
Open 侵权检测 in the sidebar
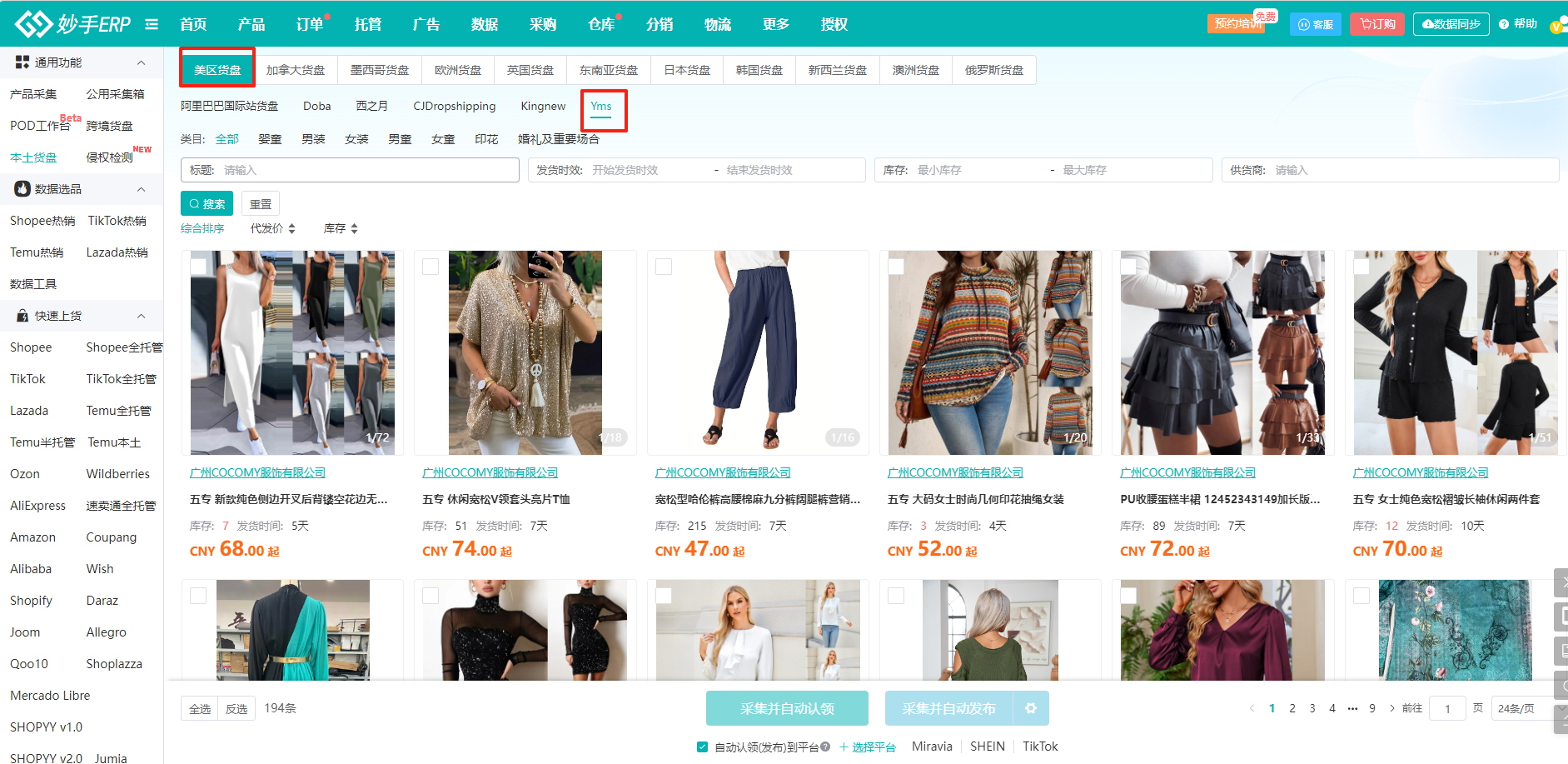pyautogui.click(x=110, y=157)
